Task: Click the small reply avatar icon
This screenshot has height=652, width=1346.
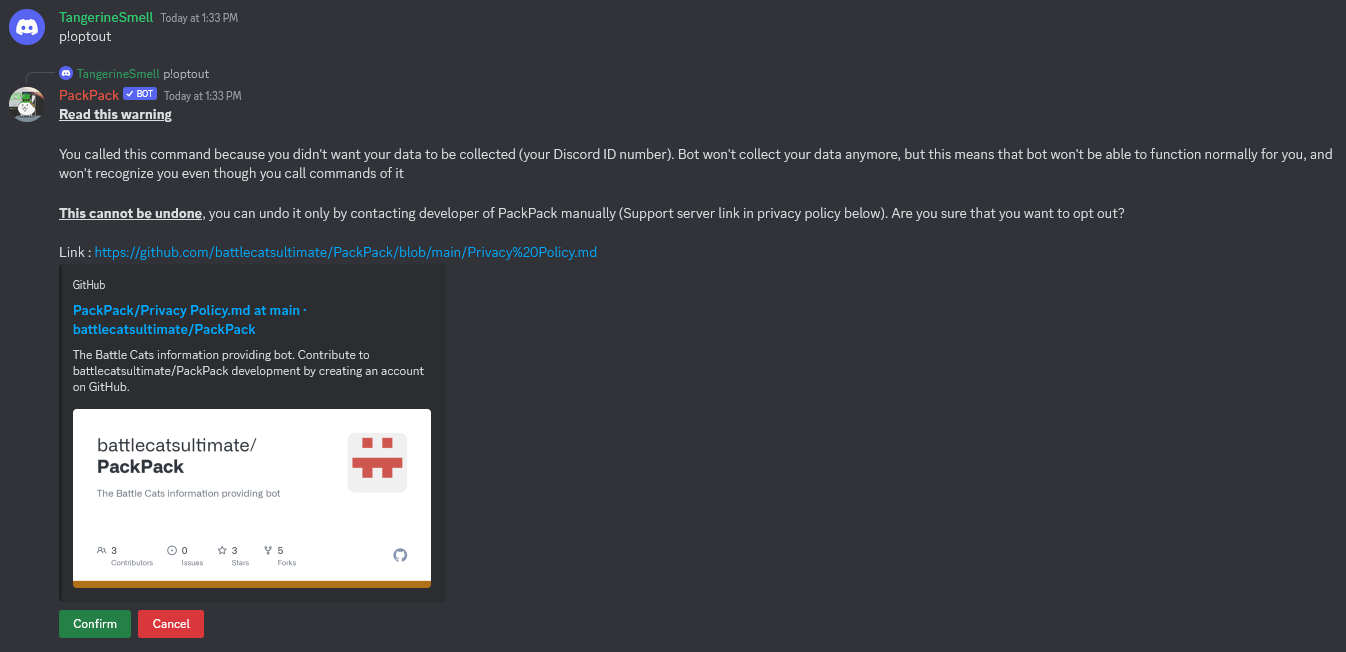Action: click(66, 73)
